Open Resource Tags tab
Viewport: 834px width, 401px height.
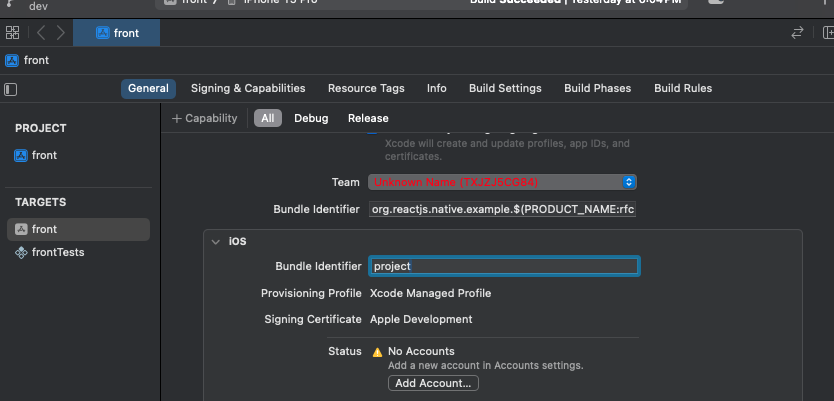tap(366, 88)
